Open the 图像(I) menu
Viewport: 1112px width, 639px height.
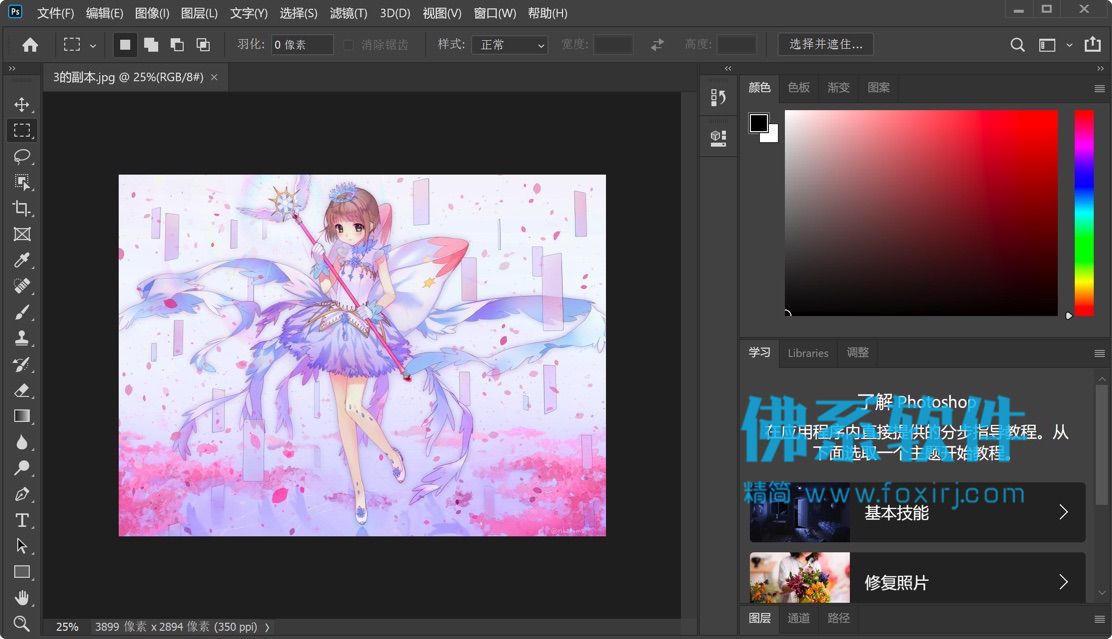(152, 13)
